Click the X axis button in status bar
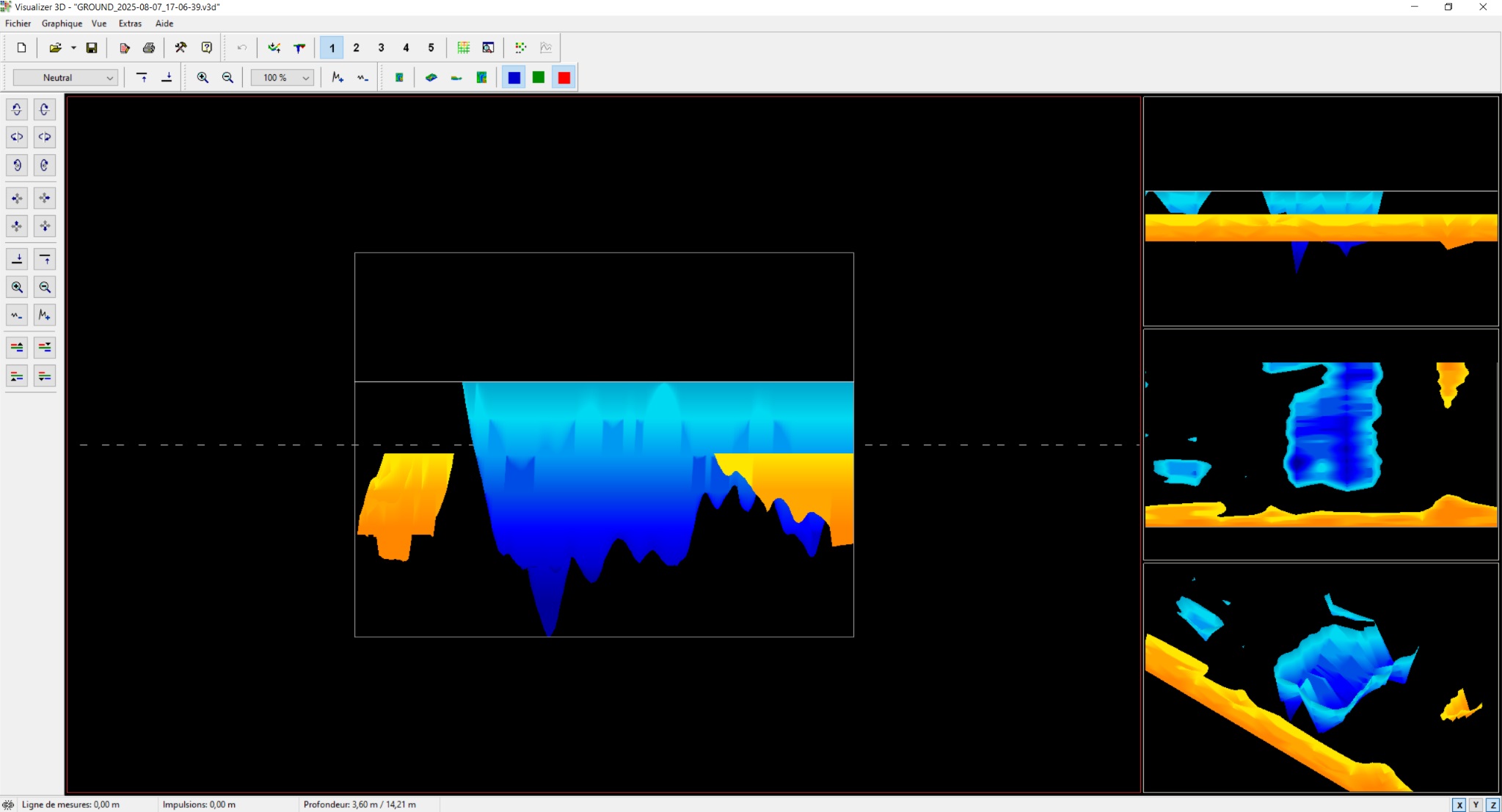 click(1459, 805)
